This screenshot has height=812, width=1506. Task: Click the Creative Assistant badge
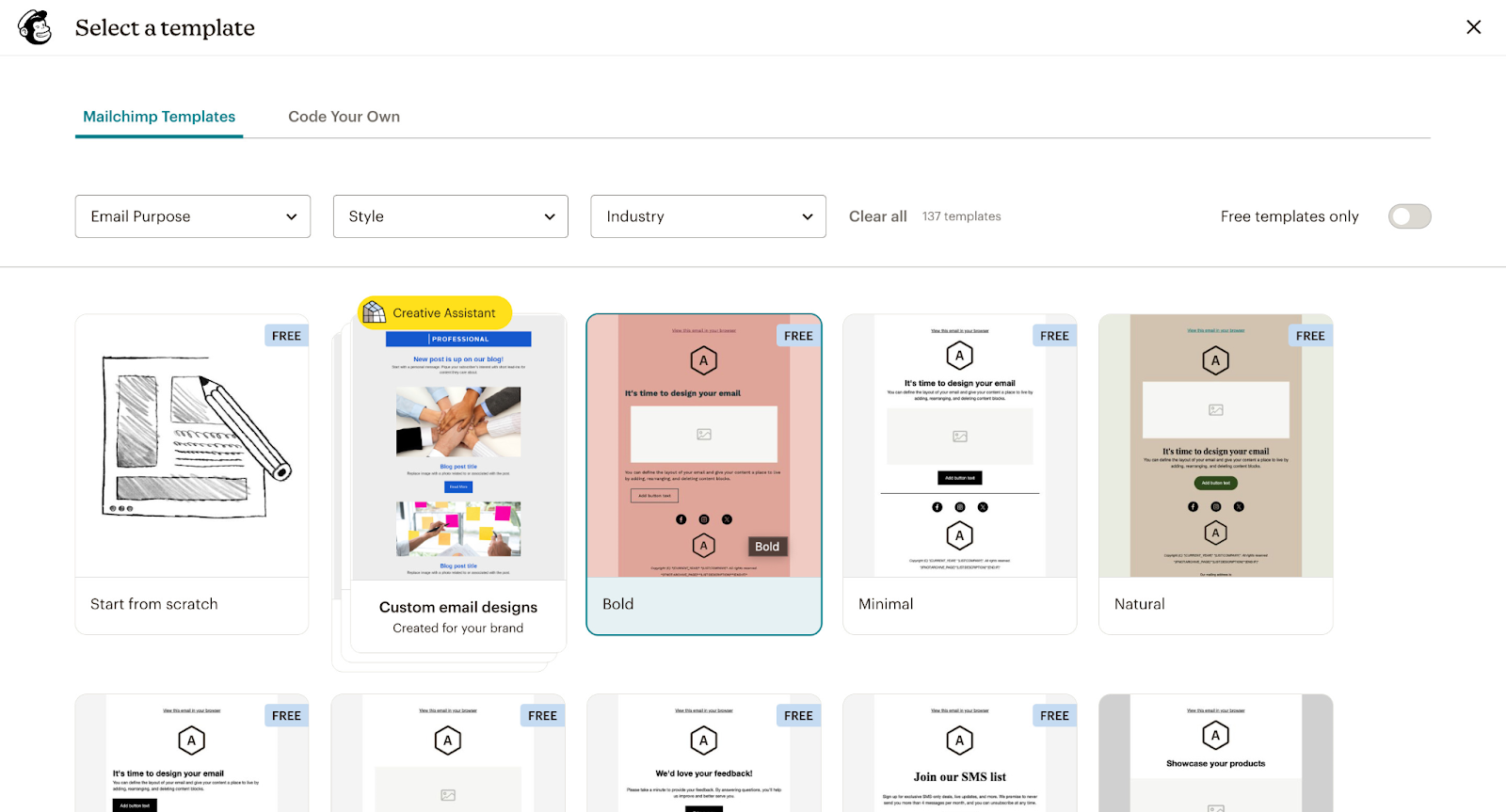click(435, 312)
